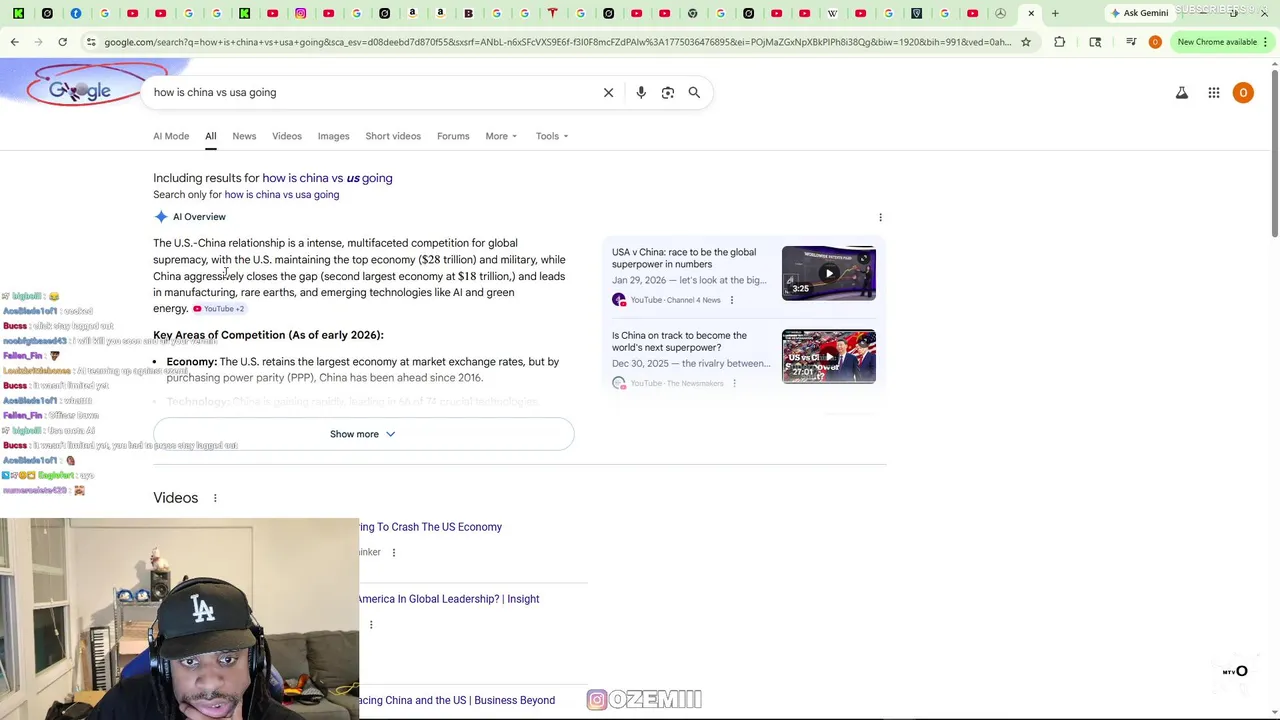
Task: Clear the search query with X
Action: pyautogui.click(x=608, y=92)
